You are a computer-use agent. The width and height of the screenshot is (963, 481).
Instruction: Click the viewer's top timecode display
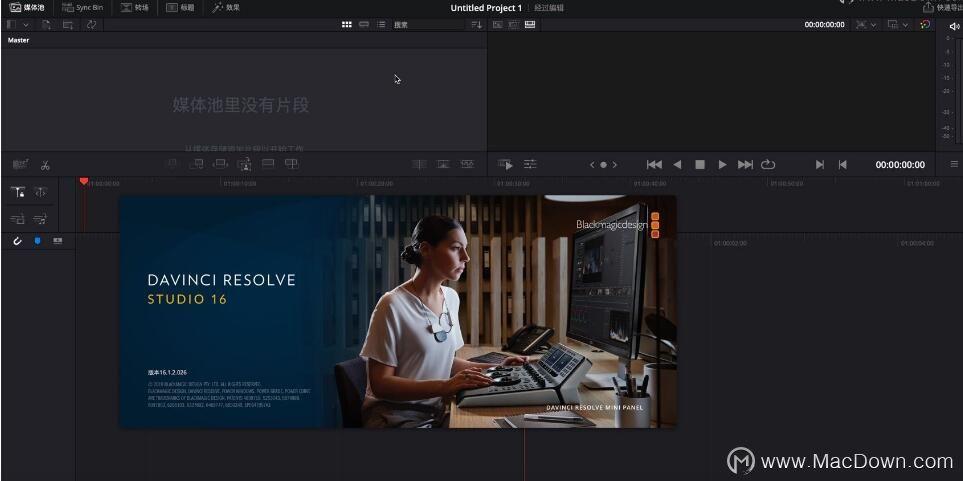pyautogui.click(x=824, y=25)
